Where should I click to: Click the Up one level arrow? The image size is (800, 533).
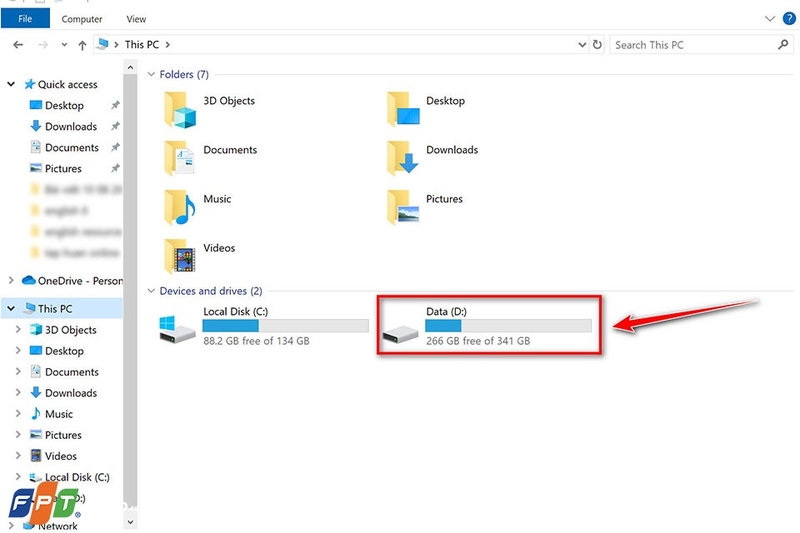pos(82,45)
